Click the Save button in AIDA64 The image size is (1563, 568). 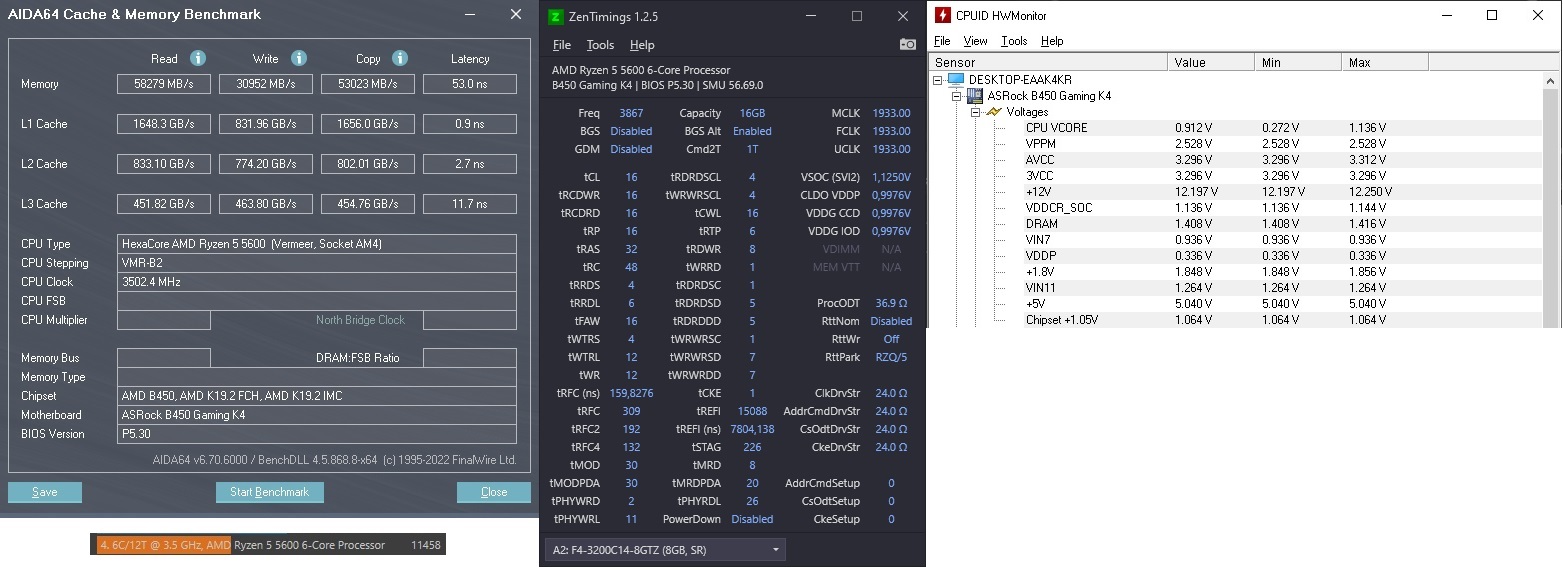tap(45, 492)
